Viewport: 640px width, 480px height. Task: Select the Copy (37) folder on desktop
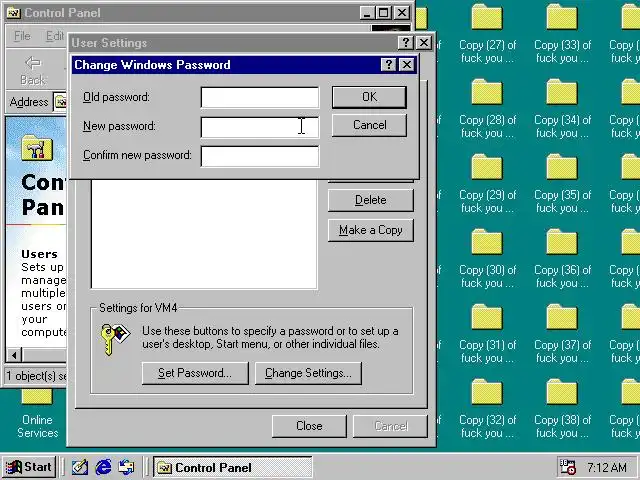point(562,335)
